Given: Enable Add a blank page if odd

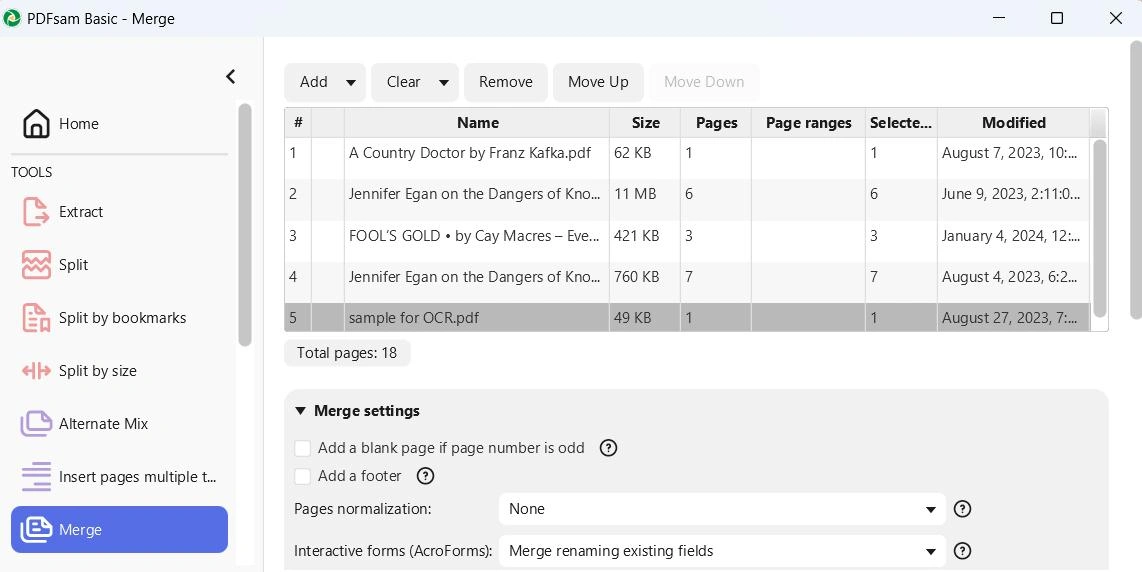Looking at the screenshot, I should pos(303,448).
